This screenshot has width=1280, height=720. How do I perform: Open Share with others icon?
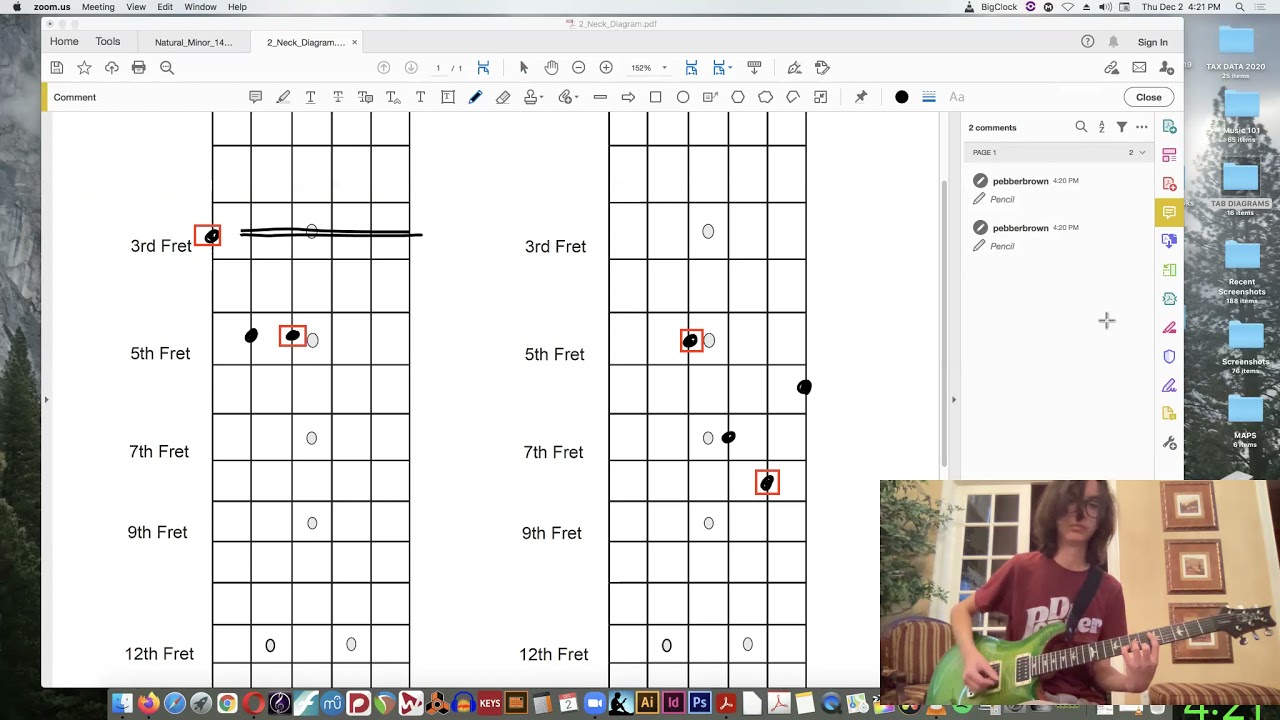[1166, 67]
